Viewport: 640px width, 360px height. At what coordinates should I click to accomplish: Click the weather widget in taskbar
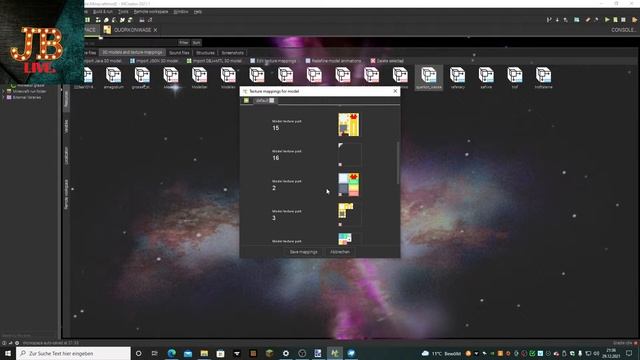coord(441,353)
